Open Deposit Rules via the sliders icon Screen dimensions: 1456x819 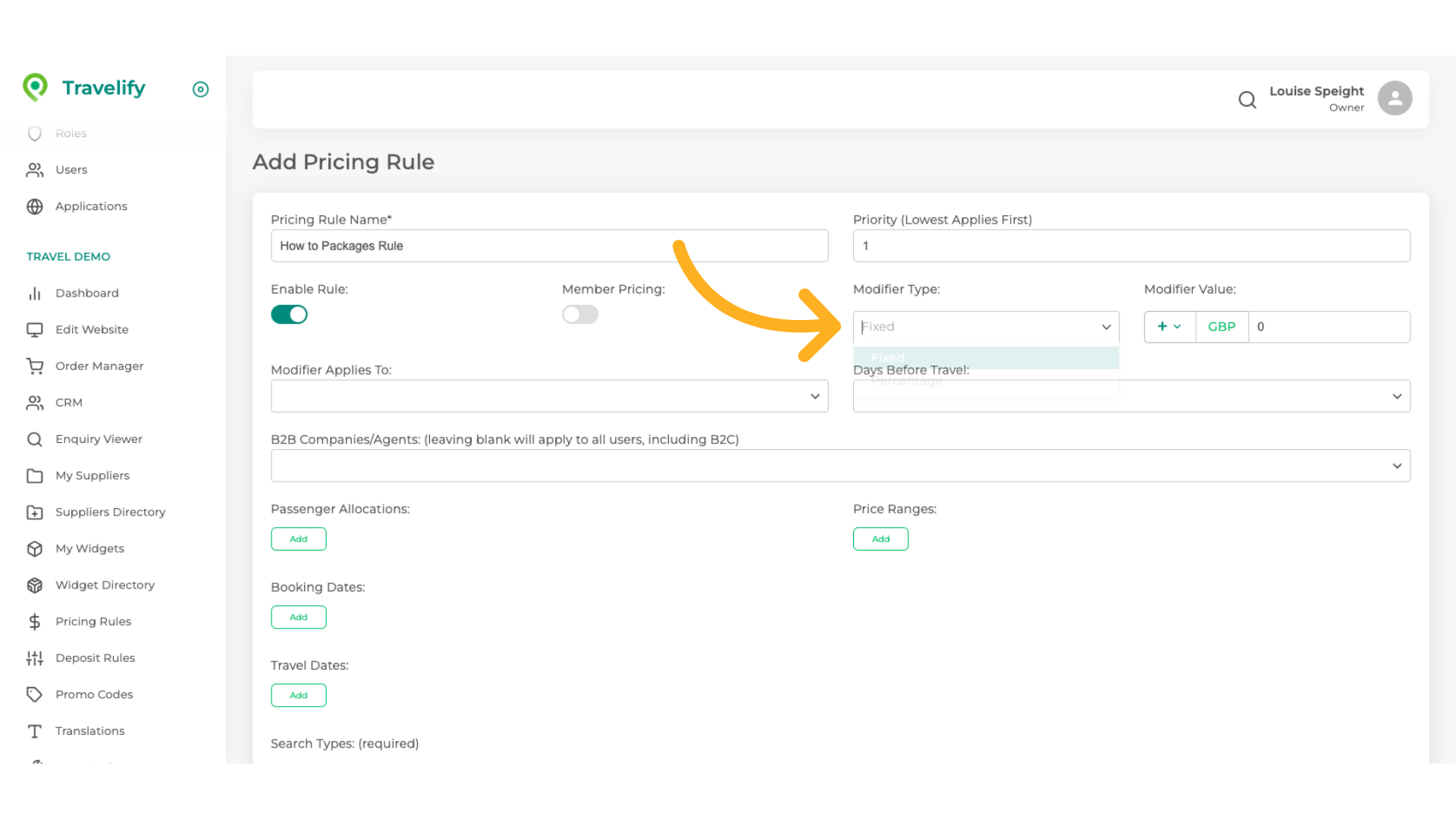(35, 657)
